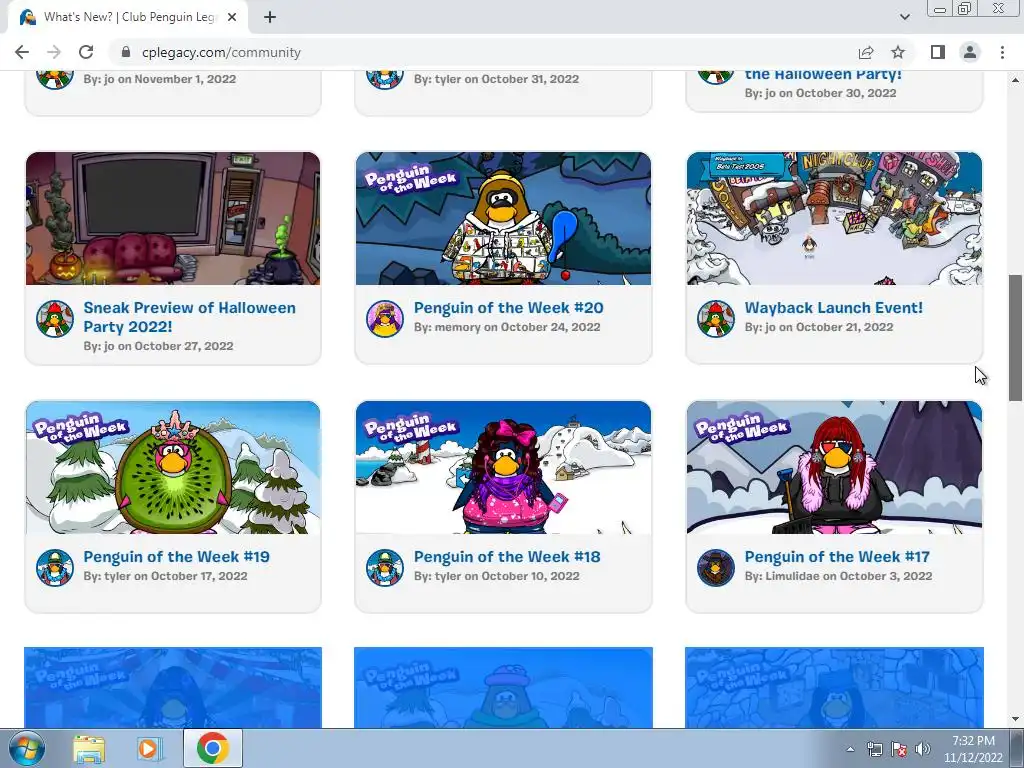This screenshot has width=1024, height=768.
Task: Click tyler's avatar on Week #19 card
Action: click(x=55, y=568)
